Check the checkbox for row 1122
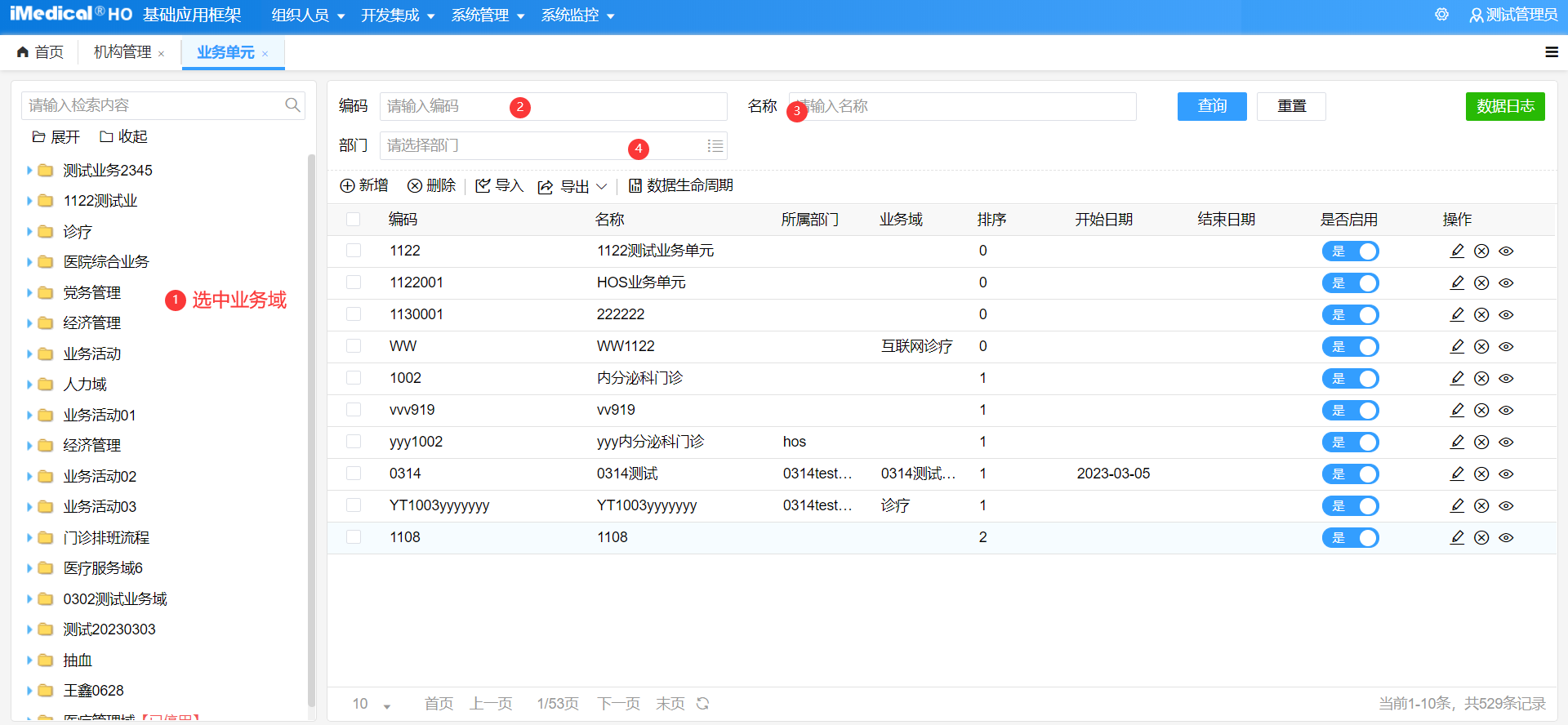This screenshot has width=1568, height=725. [x=353, y=251]
